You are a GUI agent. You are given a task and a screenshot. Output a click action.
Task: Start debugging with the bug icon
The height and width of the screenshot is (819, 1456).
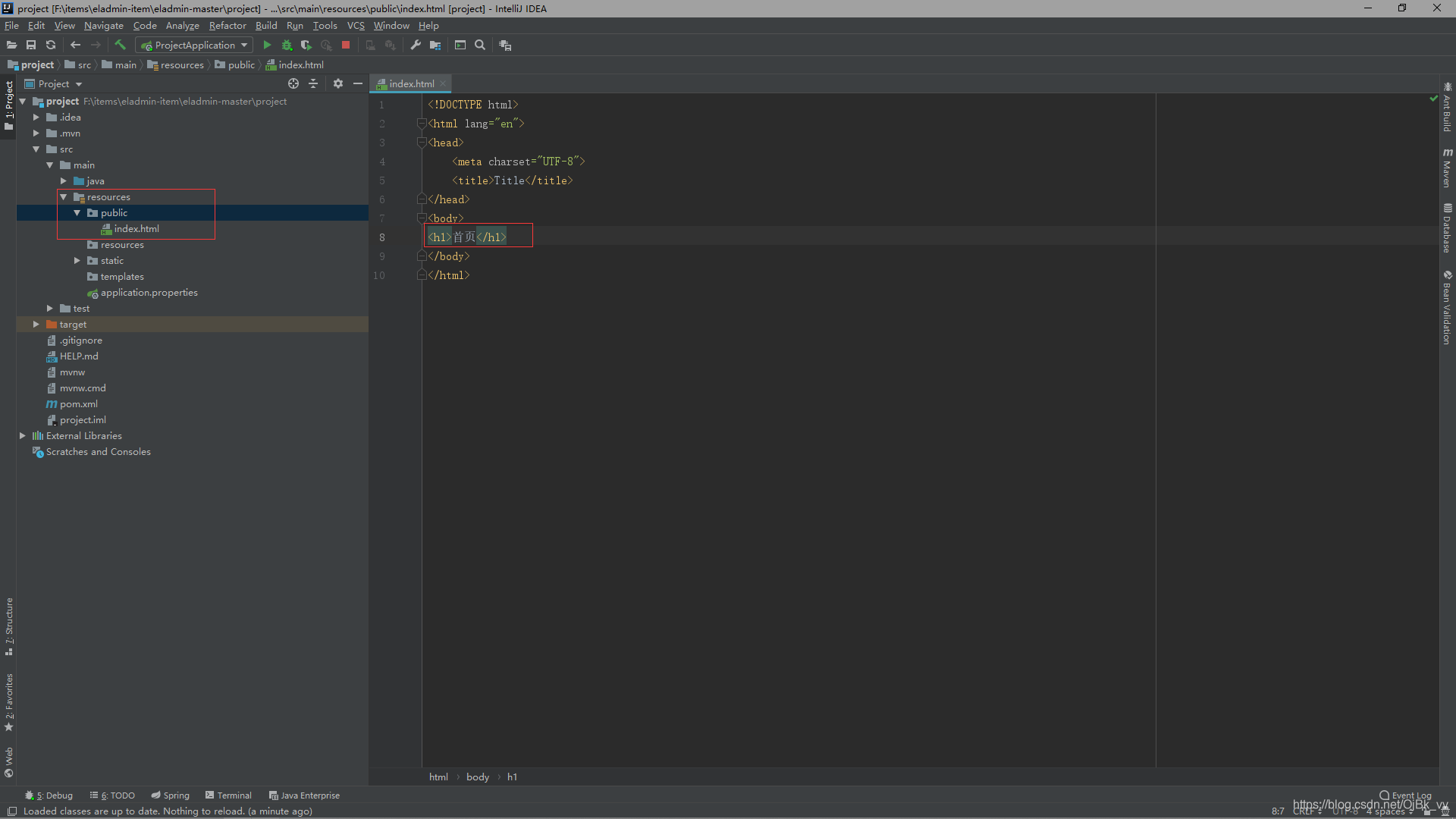287,45
